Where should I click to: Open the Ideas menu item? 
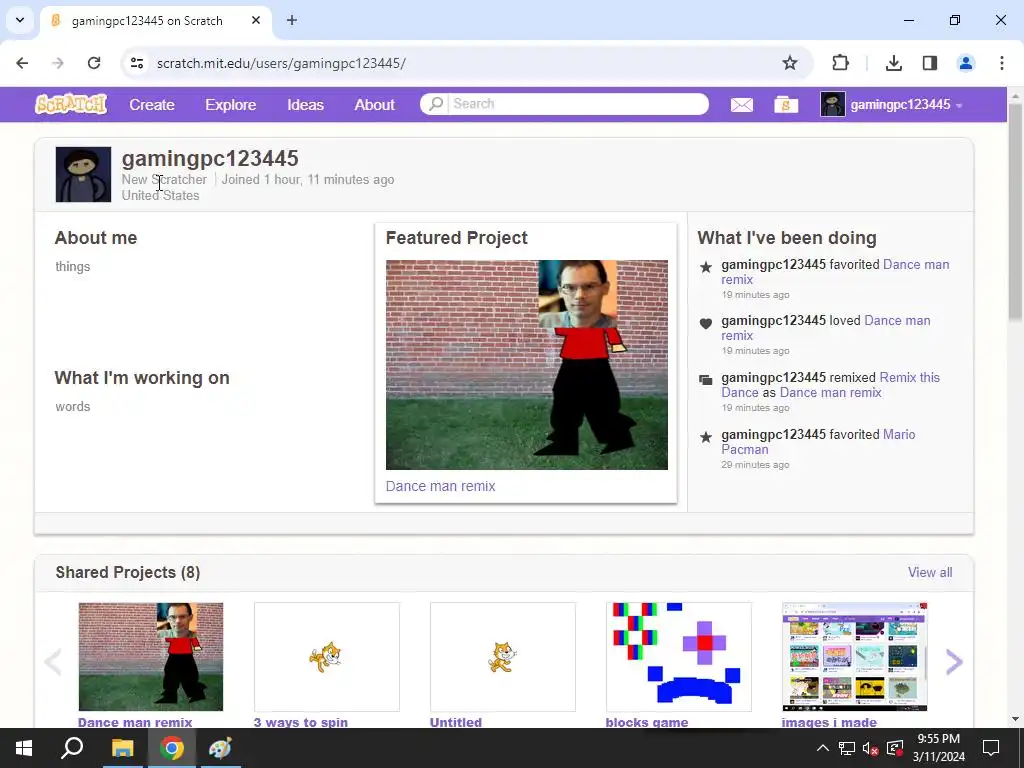tap(305, 104)
